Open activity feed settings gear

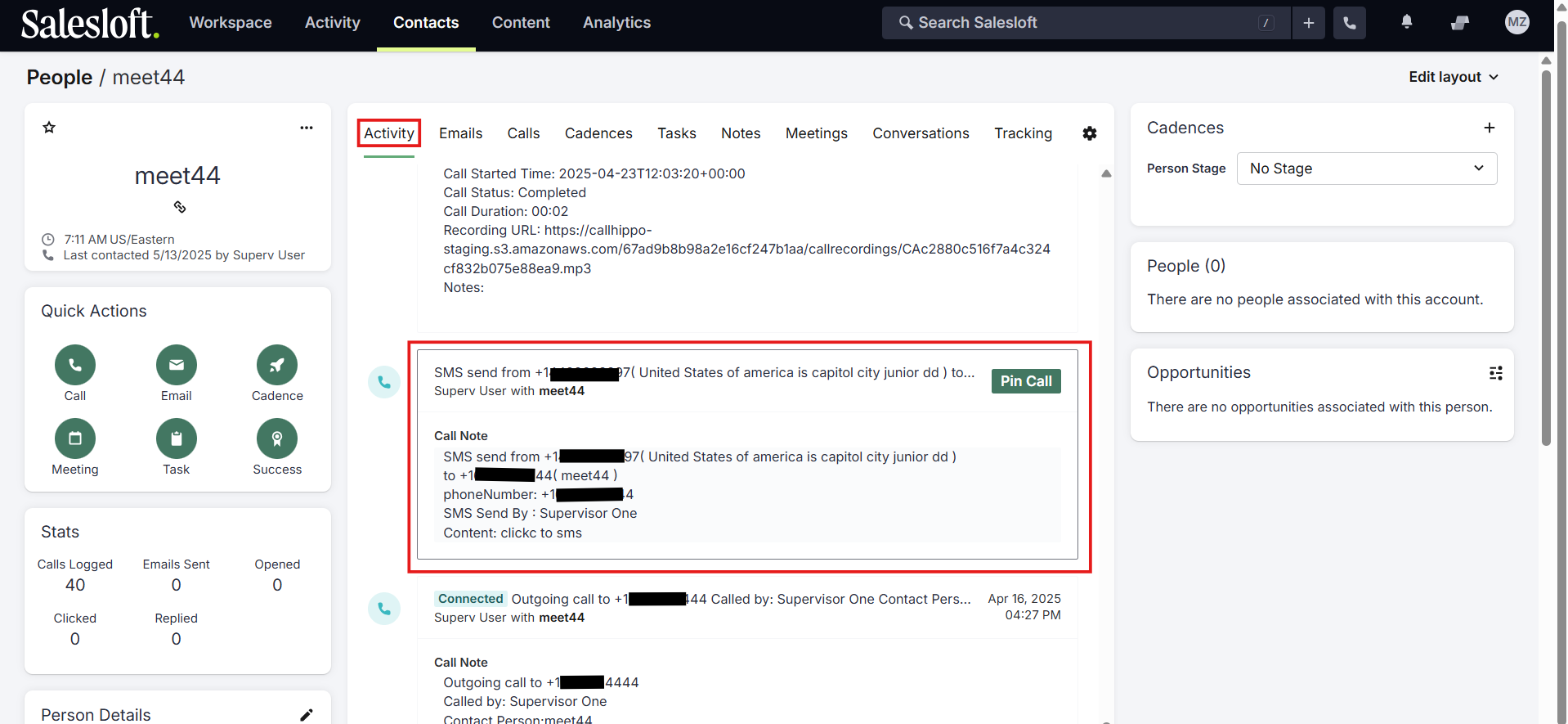[1090, 133]
